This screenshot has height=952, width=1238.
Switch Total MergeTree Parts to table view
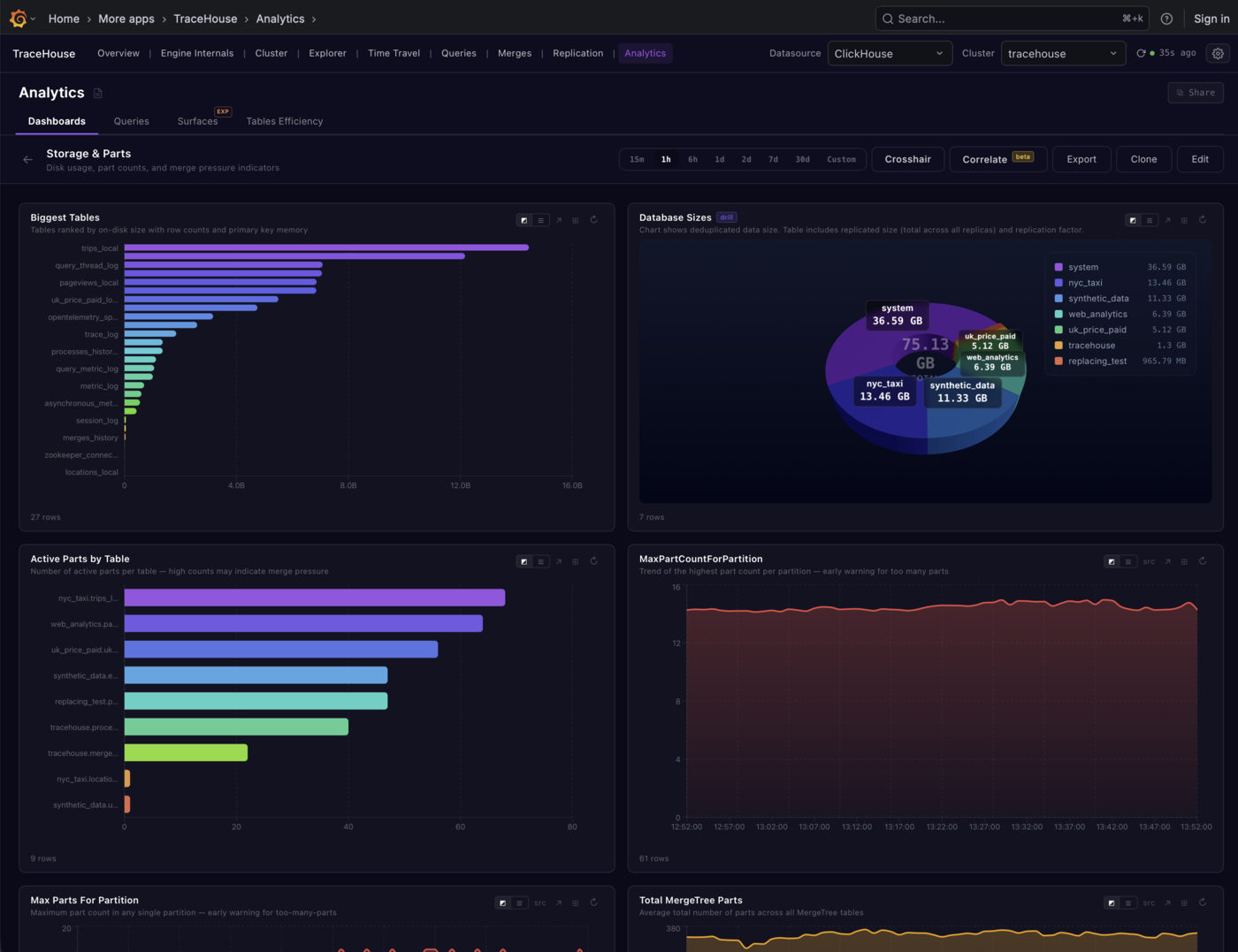coord(1128,902)
